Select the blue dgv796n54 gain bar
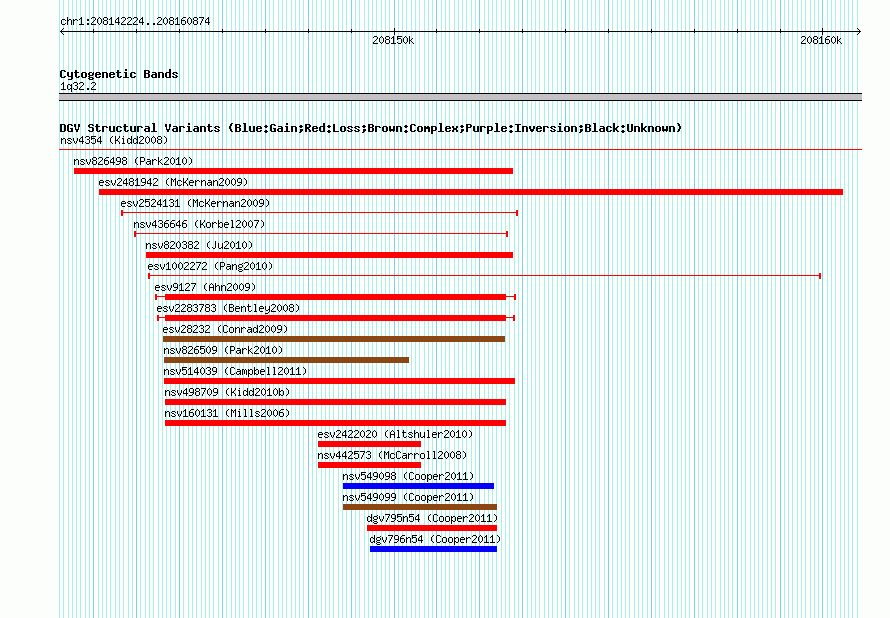 tap(434, 549)
